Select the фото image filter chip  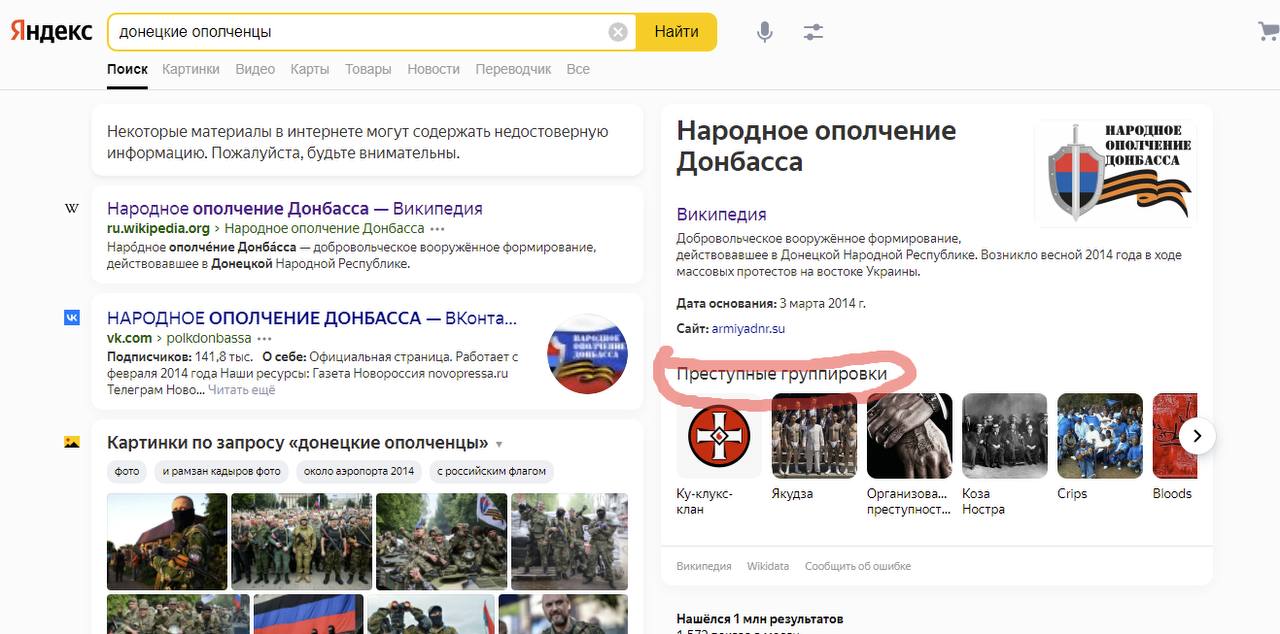(x=127, y=471)
